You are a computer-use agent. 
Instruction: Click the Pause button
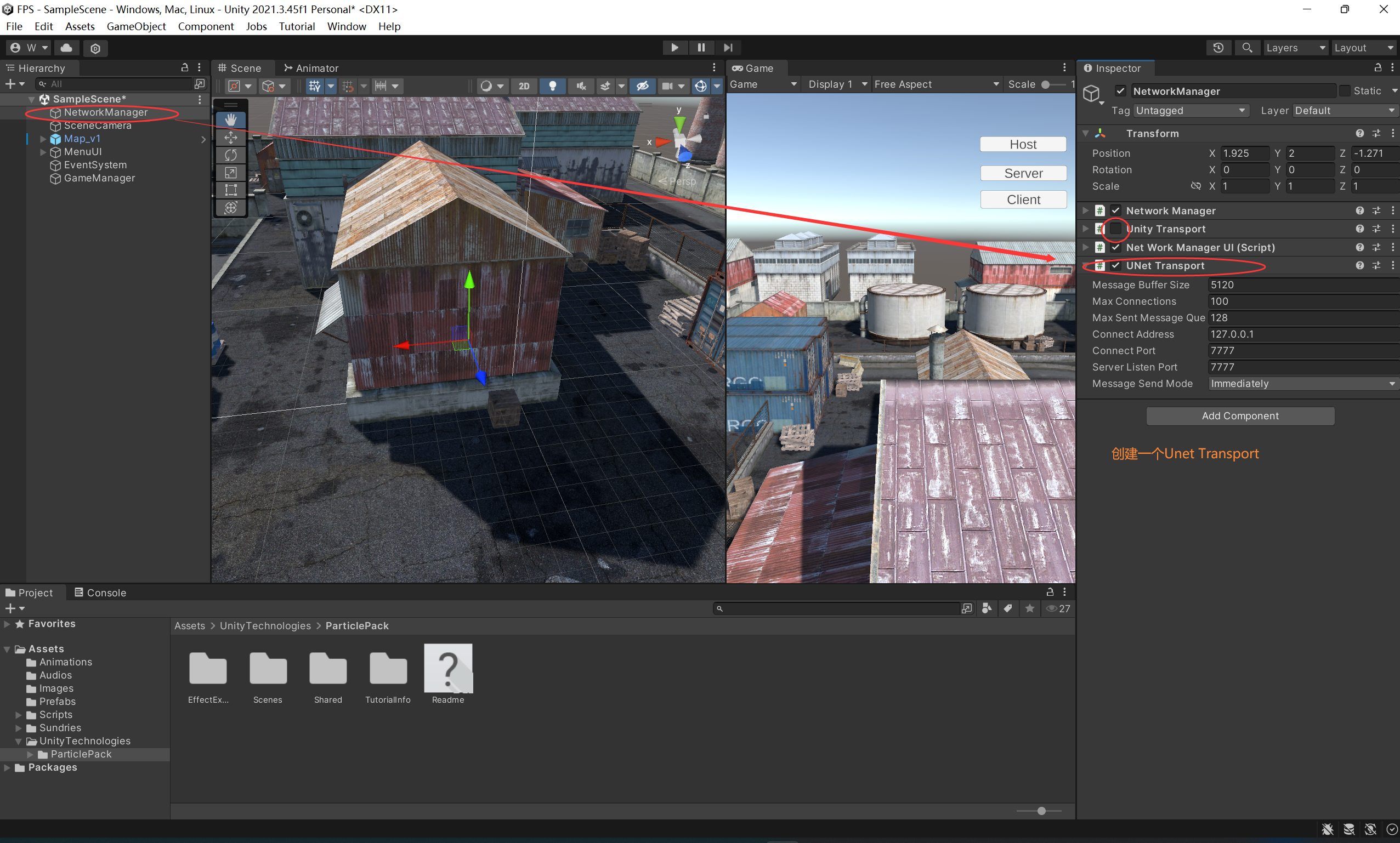(x=701, y=48)
